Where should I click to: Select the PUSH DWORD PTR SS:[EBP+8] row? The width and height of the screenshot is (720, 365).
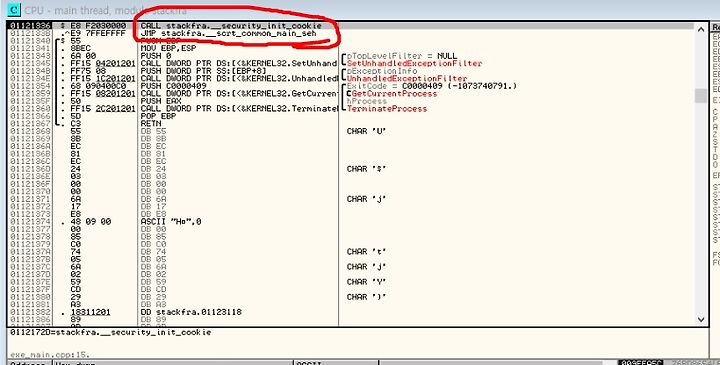pyautogui.click(x=203, y=71)
